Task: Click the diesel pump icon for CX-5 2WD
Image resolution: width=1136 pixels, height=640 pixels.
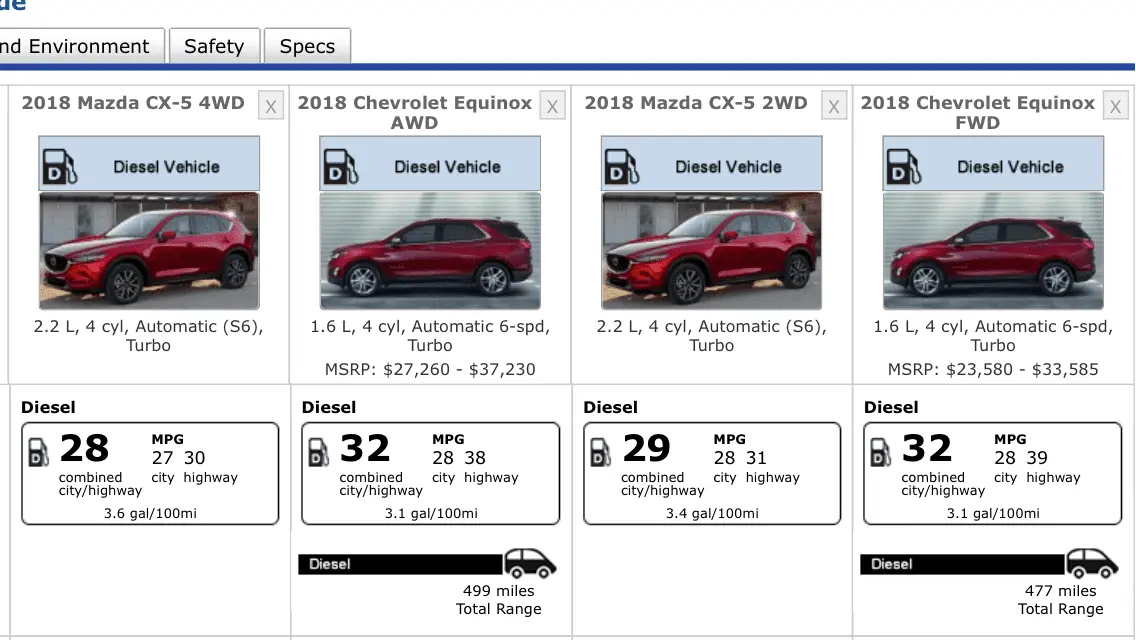Action: pos(622,167)
